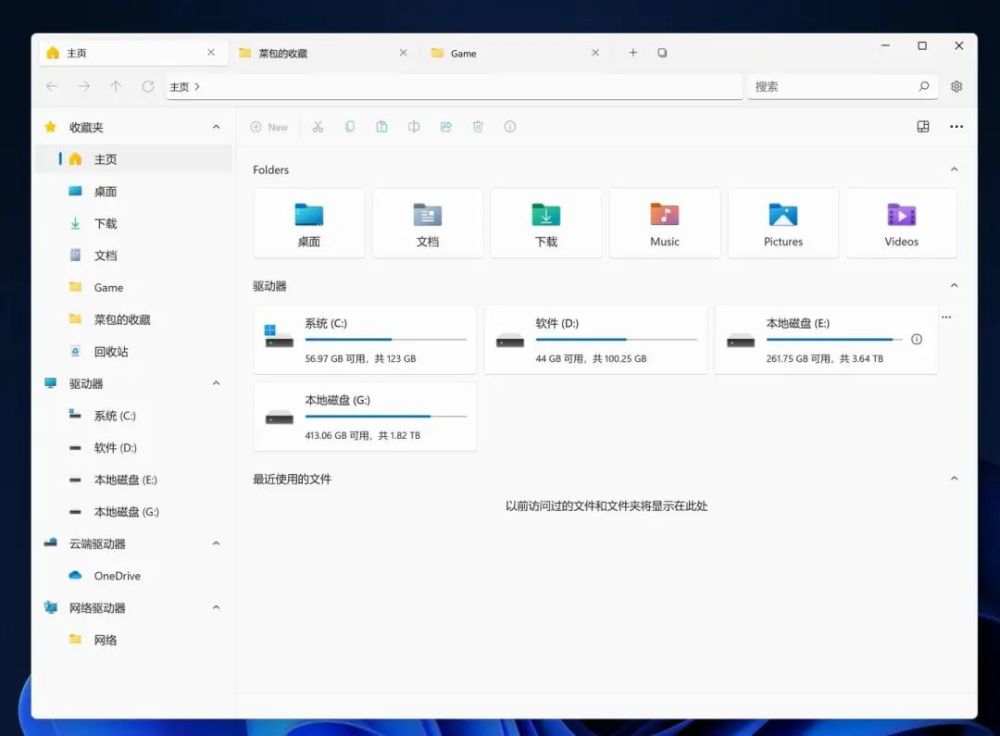Image resolution: width=1000 pixels, height=736 pixels.
Task: Open the Properties info icon in toolbar
Action: tap(510, 127)
